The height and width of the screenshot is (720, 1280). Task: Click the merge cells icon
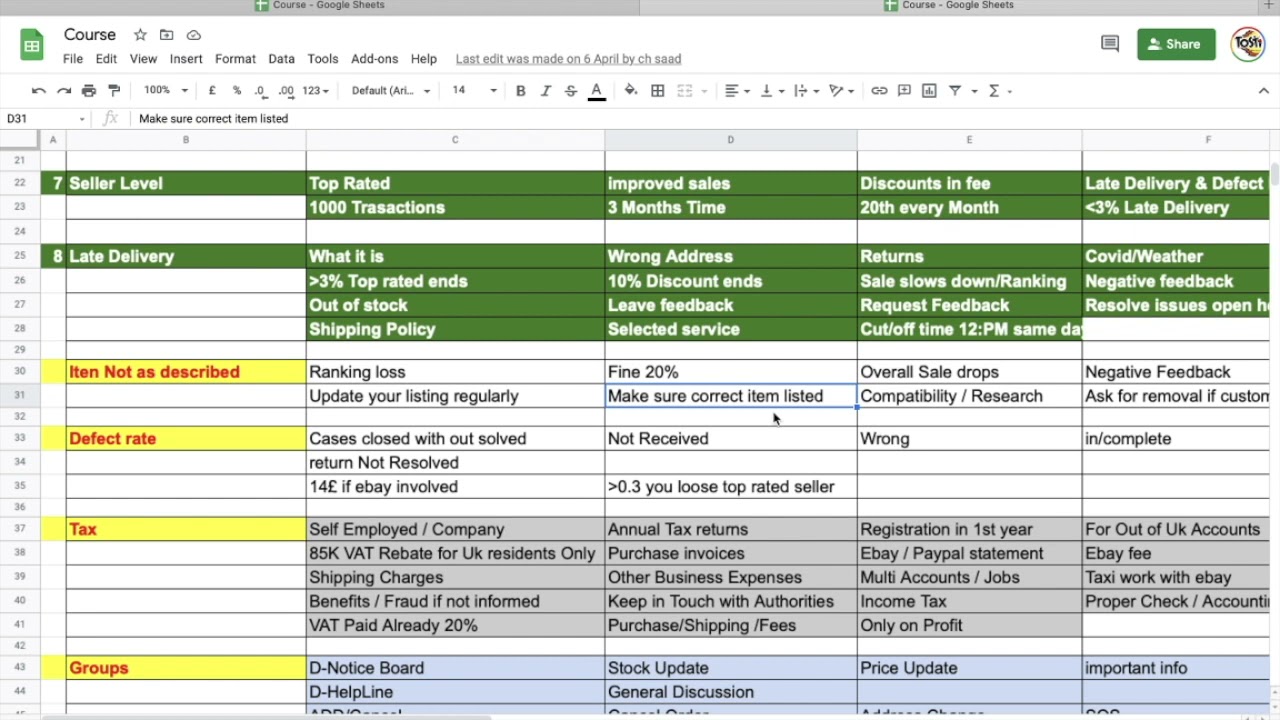685,91
